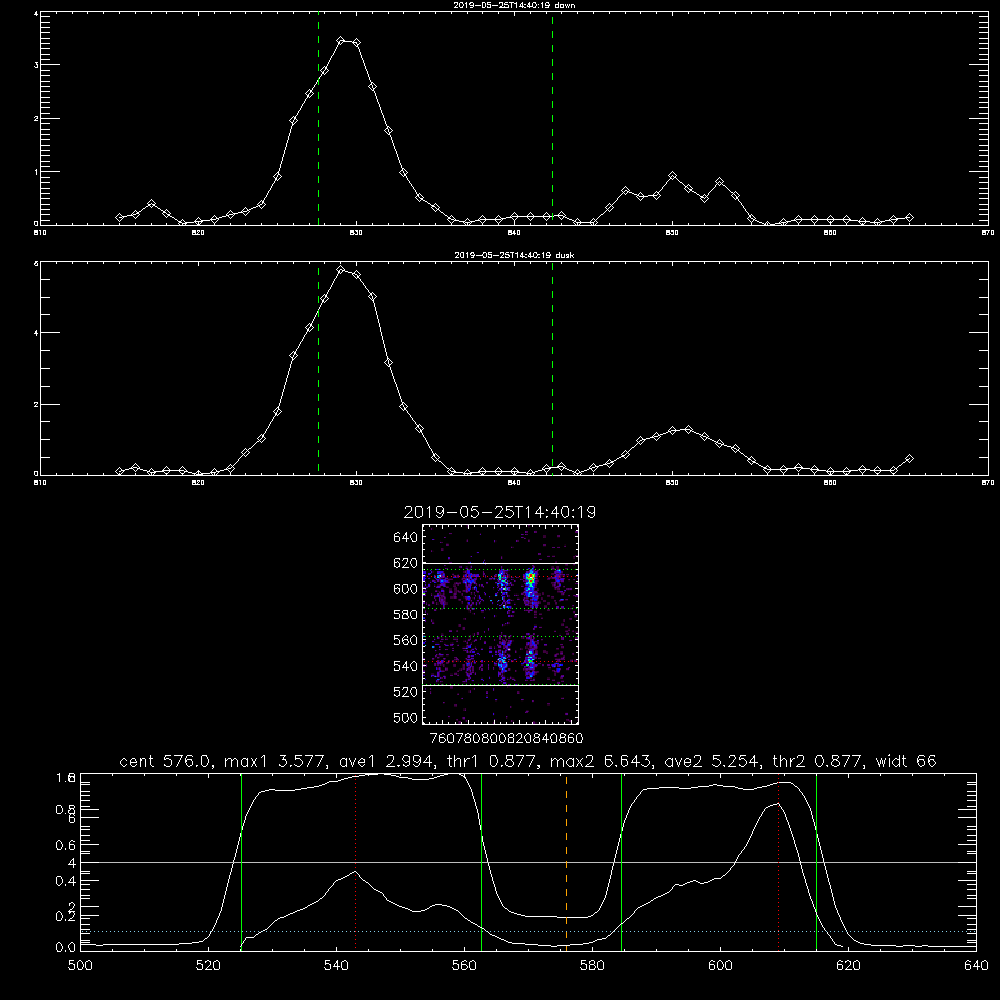Click the dawn plot title text
Image resolution: width=1000 pixels, height=1000 pixels.
pyautogui.click(x=514, y=5)
